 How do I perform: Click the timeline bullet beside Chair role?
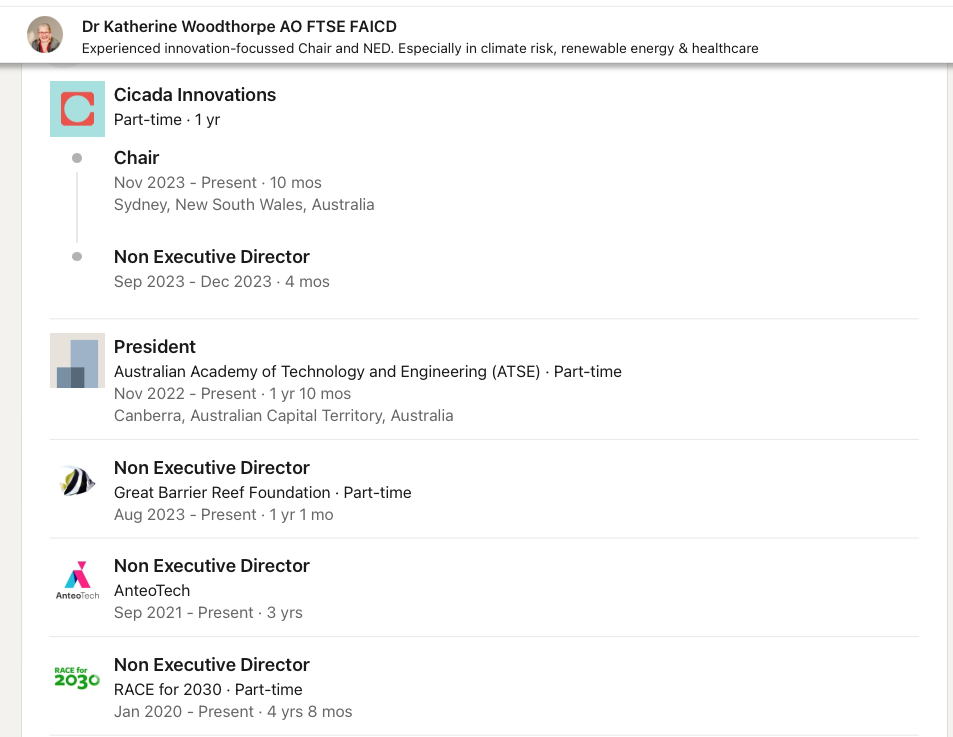point(77,158)
